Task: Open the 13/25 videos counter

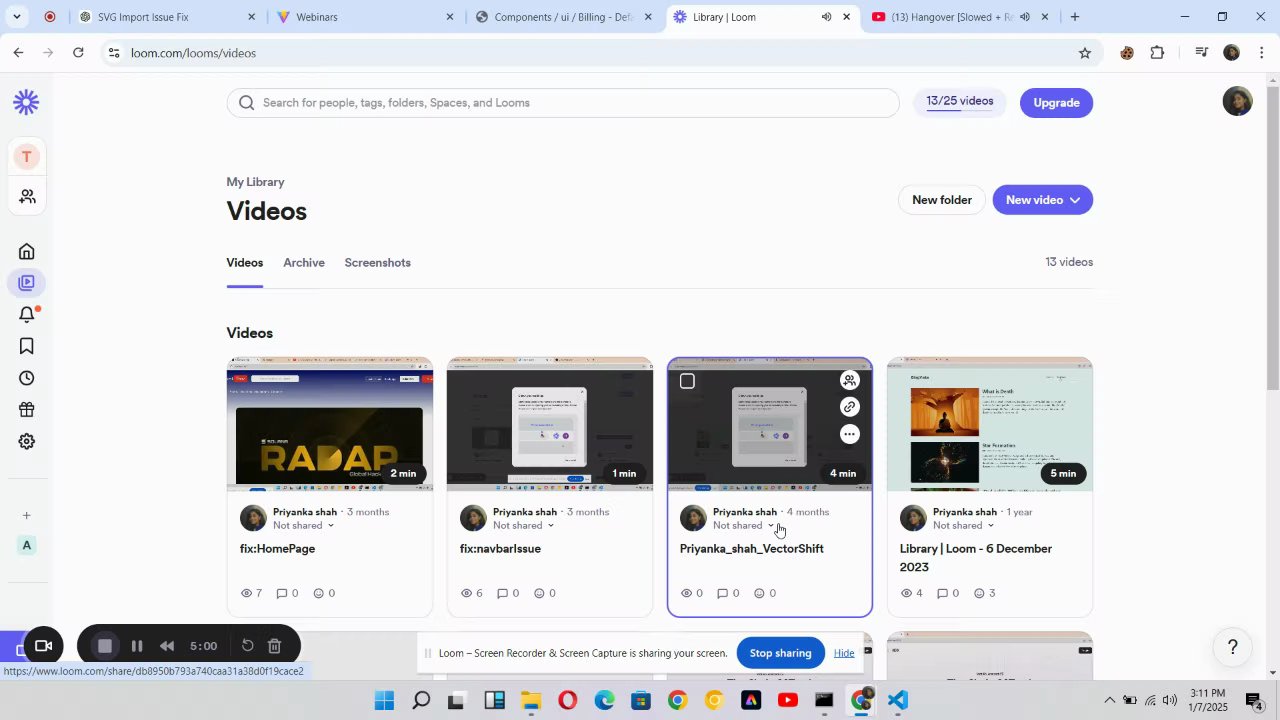Action: point(959,102)
